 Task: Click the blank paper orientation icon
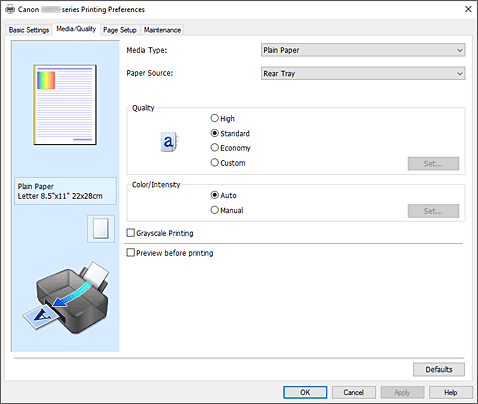pos(101,229)
